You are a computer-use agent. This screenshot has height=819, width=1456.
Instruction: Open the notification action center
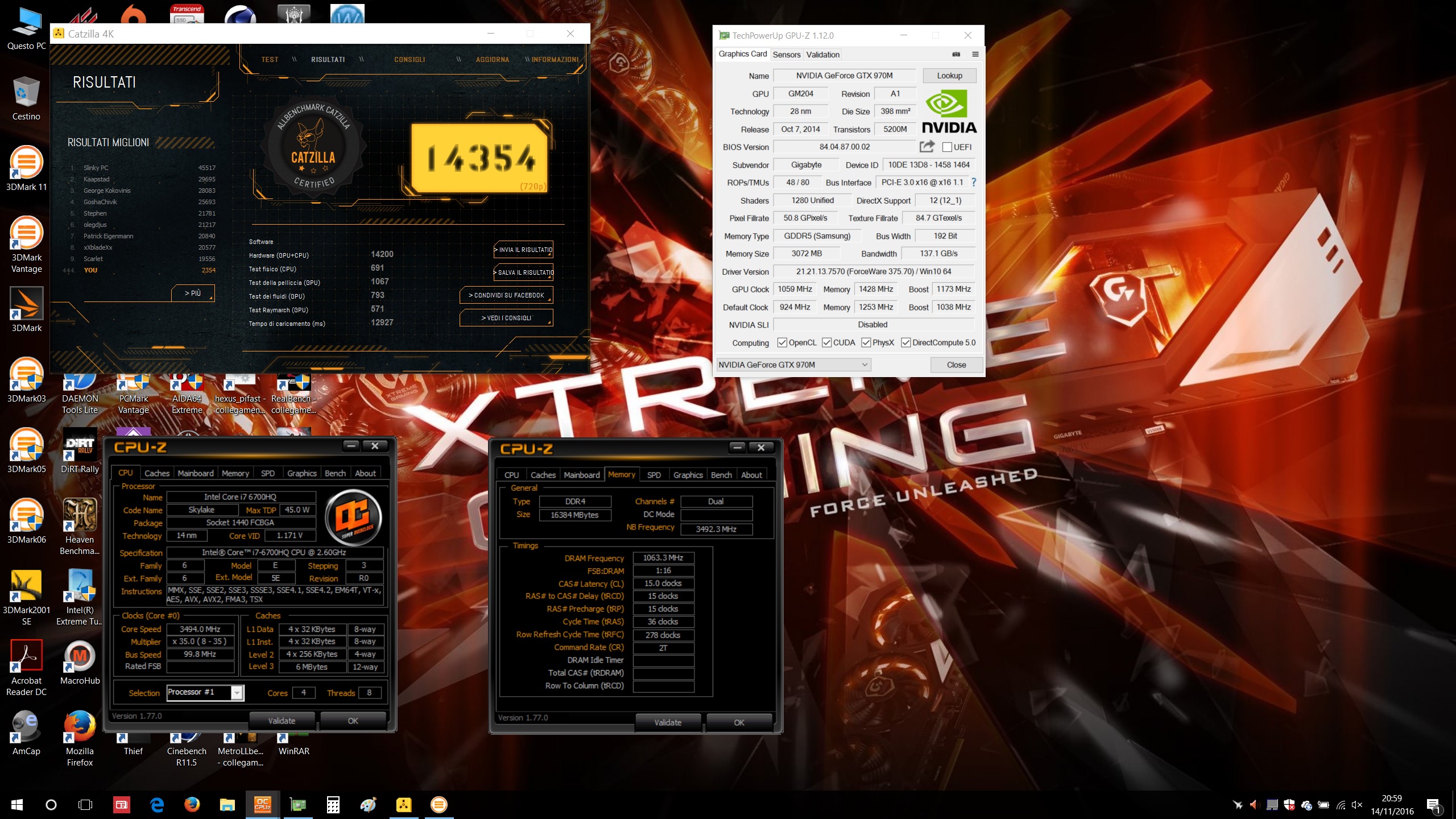pos(1434,805)
